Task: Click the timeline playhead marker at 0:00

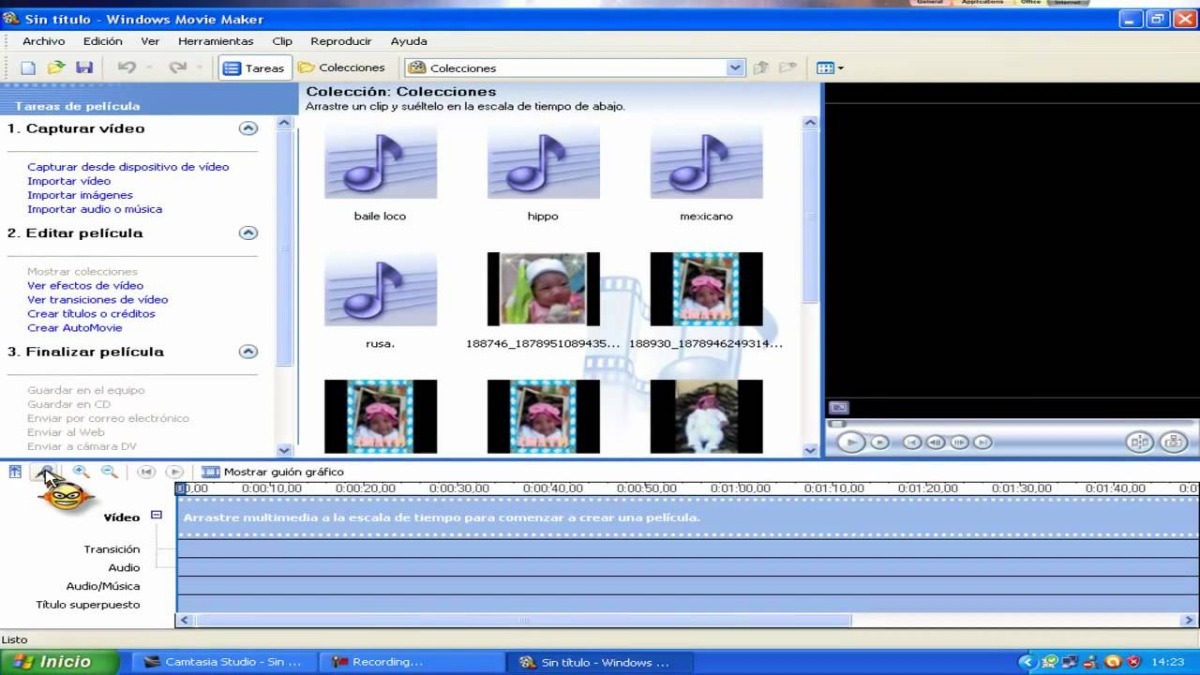Action: click(180, 489)
